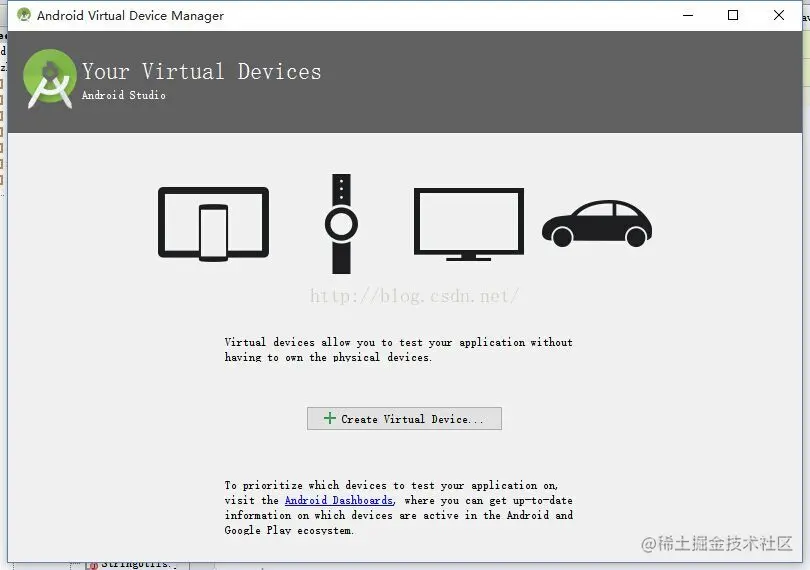Click the TV monitor device icon
Image resolution: width=810 pixels, height=570 pixels.
(x=469, y=224)
